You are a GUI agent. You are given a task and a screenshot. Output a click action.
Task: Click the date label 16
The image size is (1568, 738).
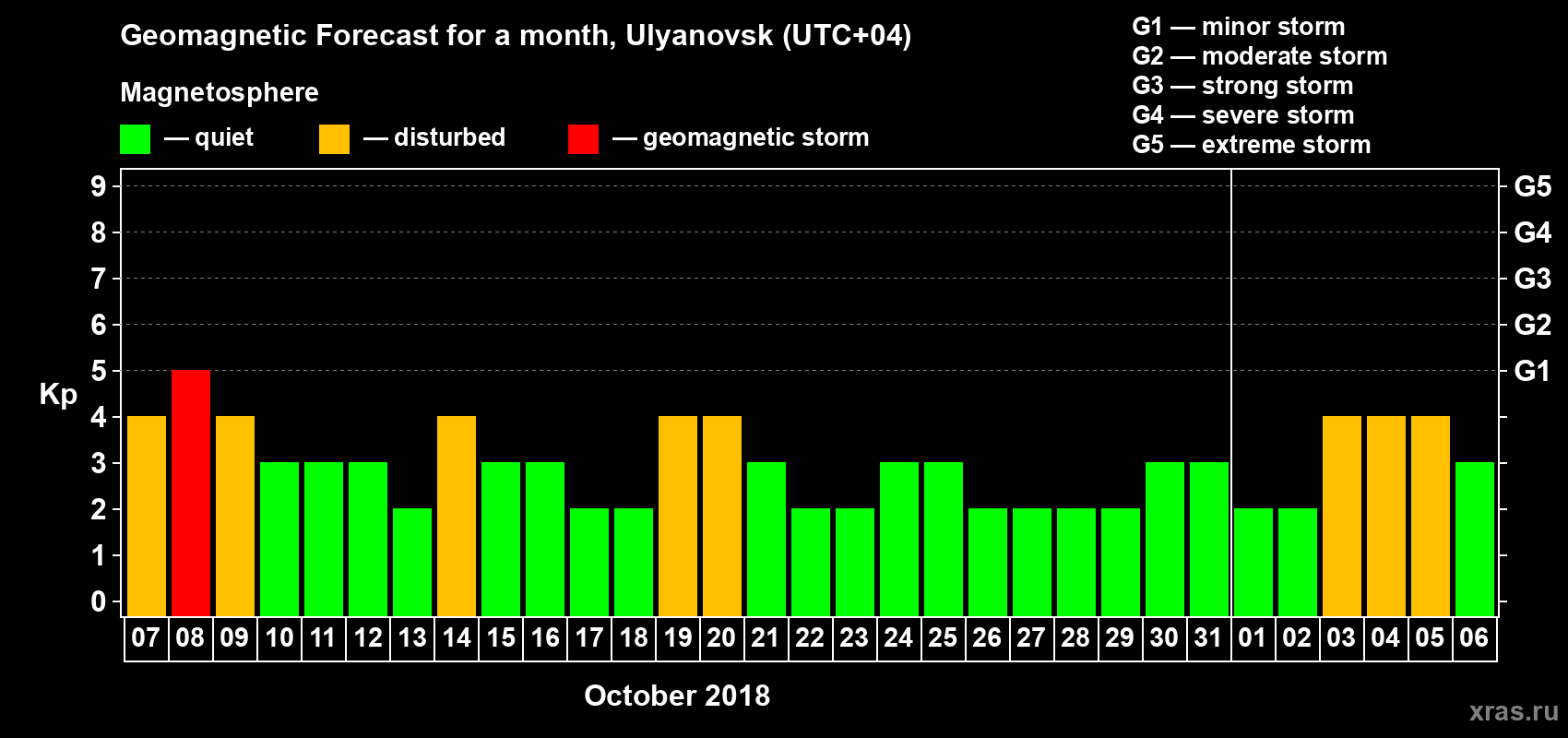coord(545,637)
